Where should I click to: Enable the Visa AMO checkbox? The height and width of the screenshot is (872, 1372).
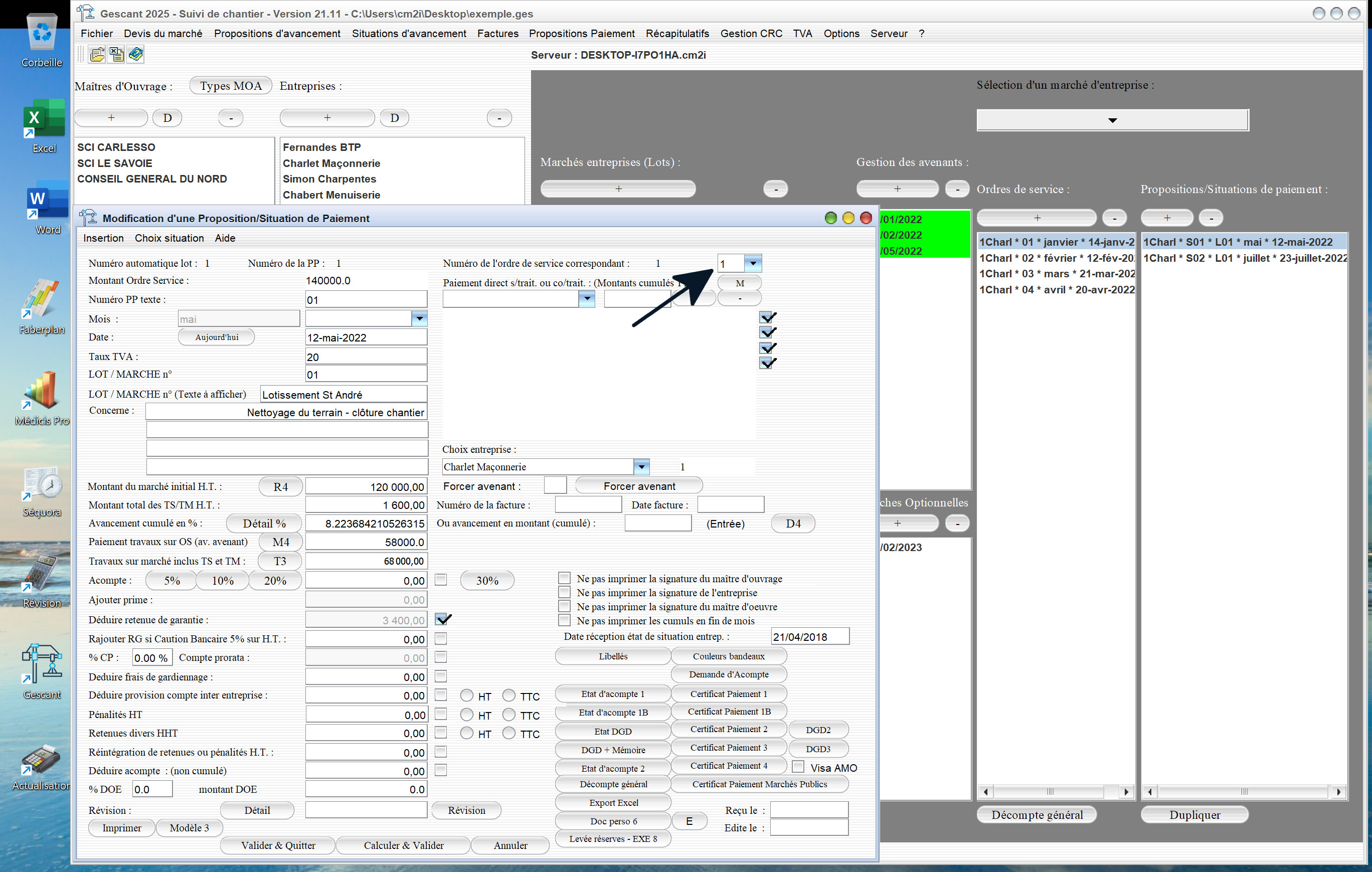[x=798, y=767]
